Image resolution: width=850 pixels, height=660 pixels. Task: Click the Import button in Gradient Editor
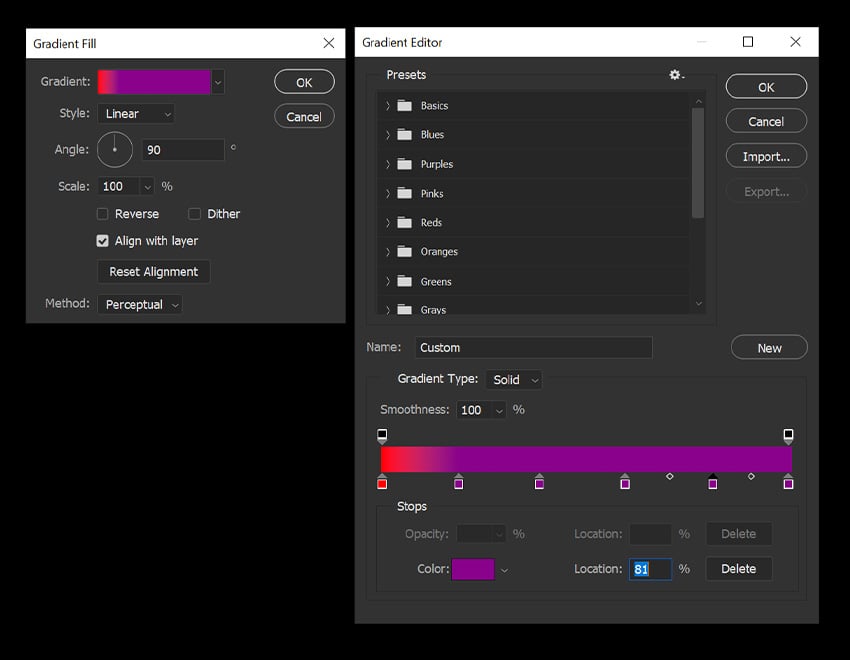click(765, 156)
